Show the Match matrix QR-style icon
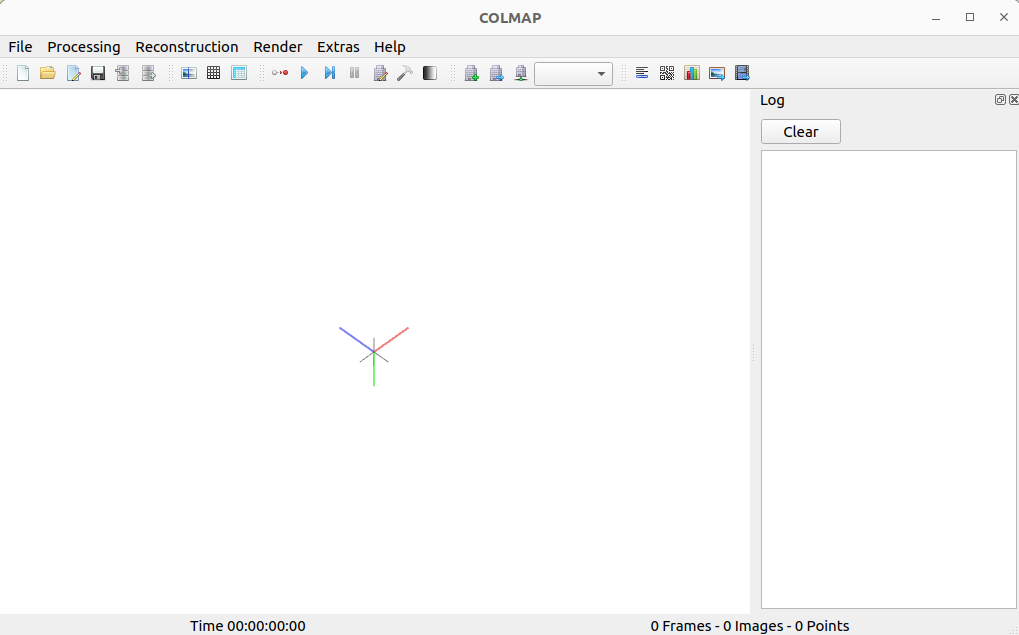Screen dimensions: 1019x635 (667, 73)
